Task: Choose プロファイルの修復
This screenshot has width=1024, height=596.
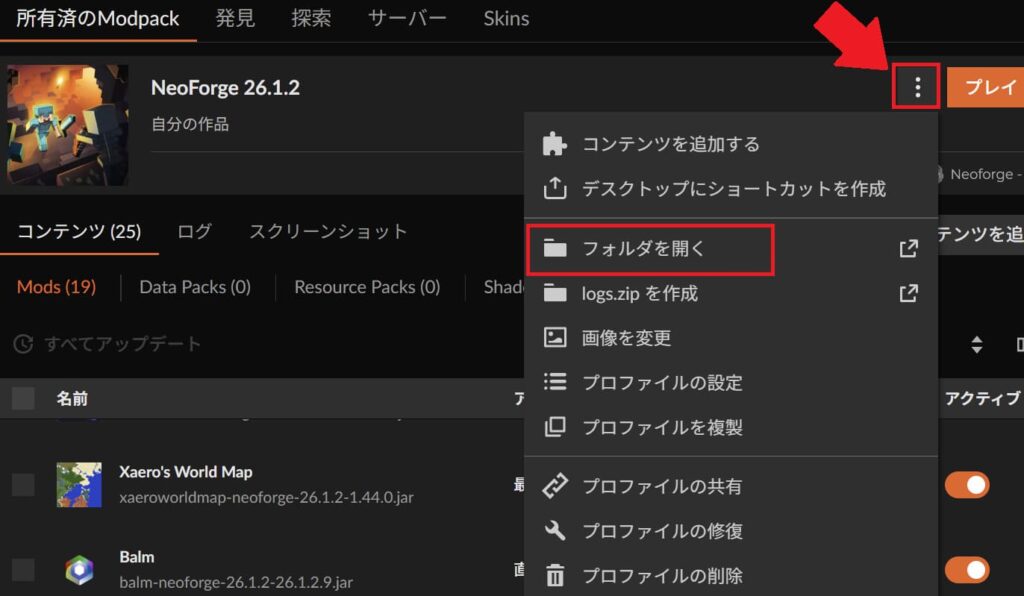Action: [x=731, y=531]
